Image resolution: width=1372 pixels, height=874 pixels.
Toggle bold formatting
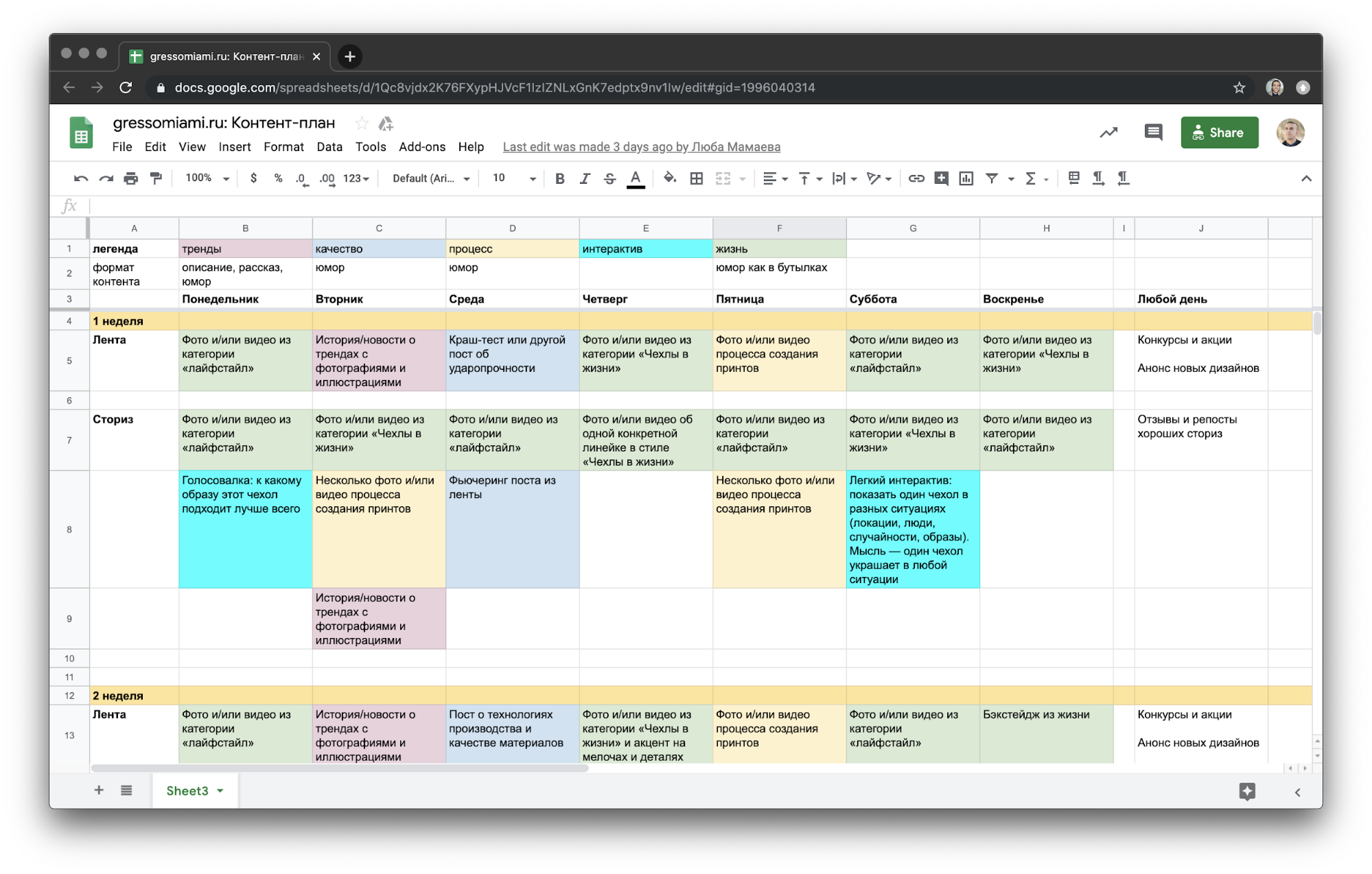(560, 178)
